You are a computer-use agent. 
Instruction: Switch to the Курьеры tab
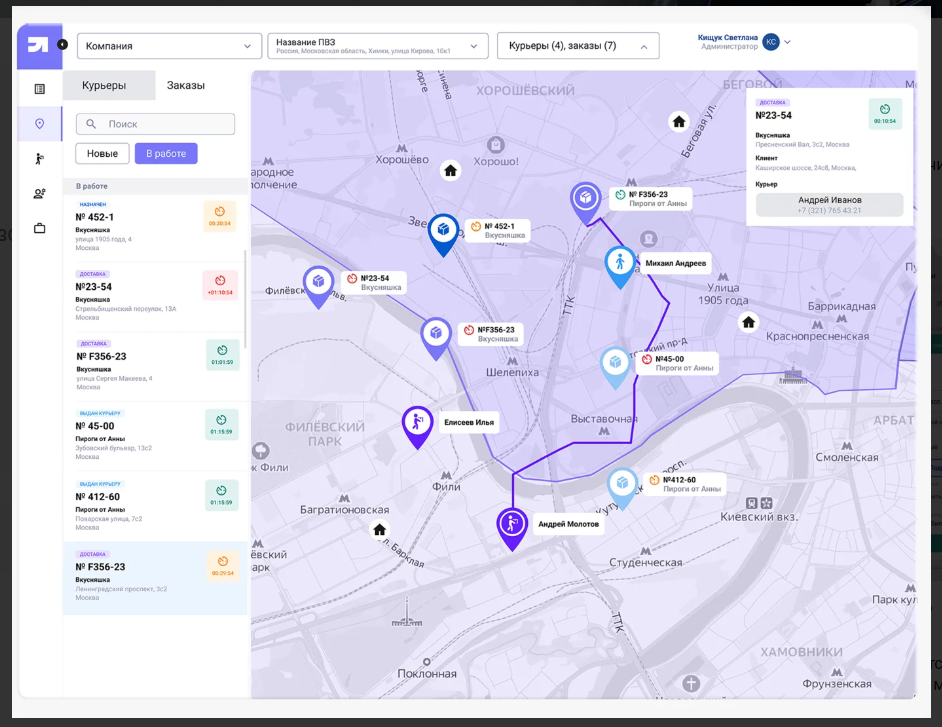[x=109, y=85]
